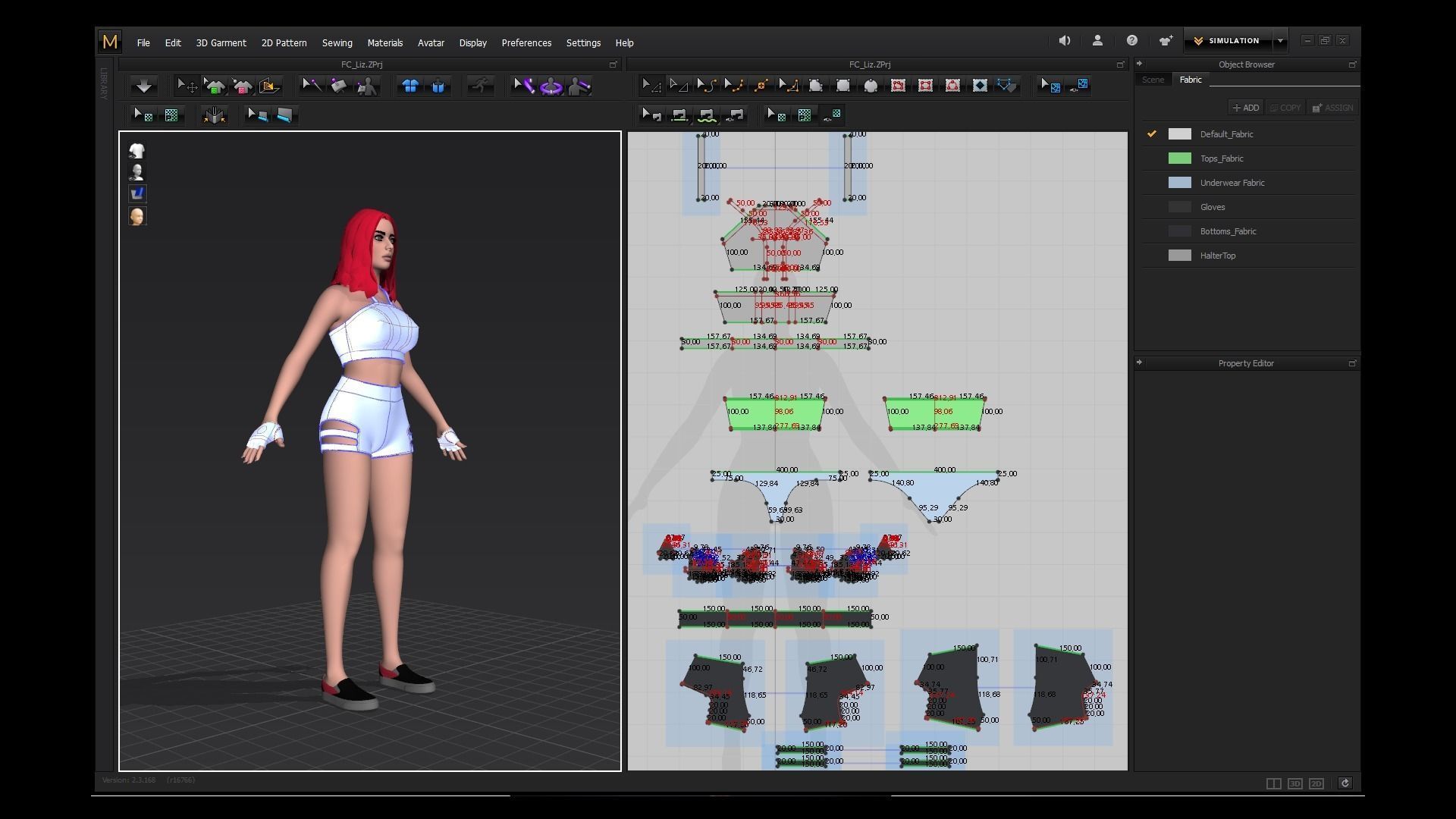The height and width of the screenshot is (819, 1456).
Task: Undock the 2D pattern window via its title icon
Action: (1120, 64)
